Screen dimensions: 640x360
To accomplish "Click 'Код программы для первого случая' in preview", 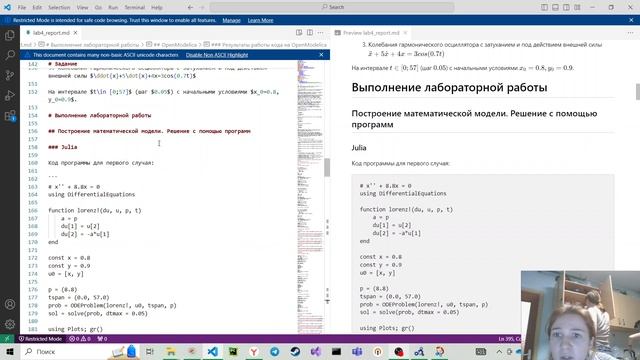I will pyautogui.click(x=400, y=163).
